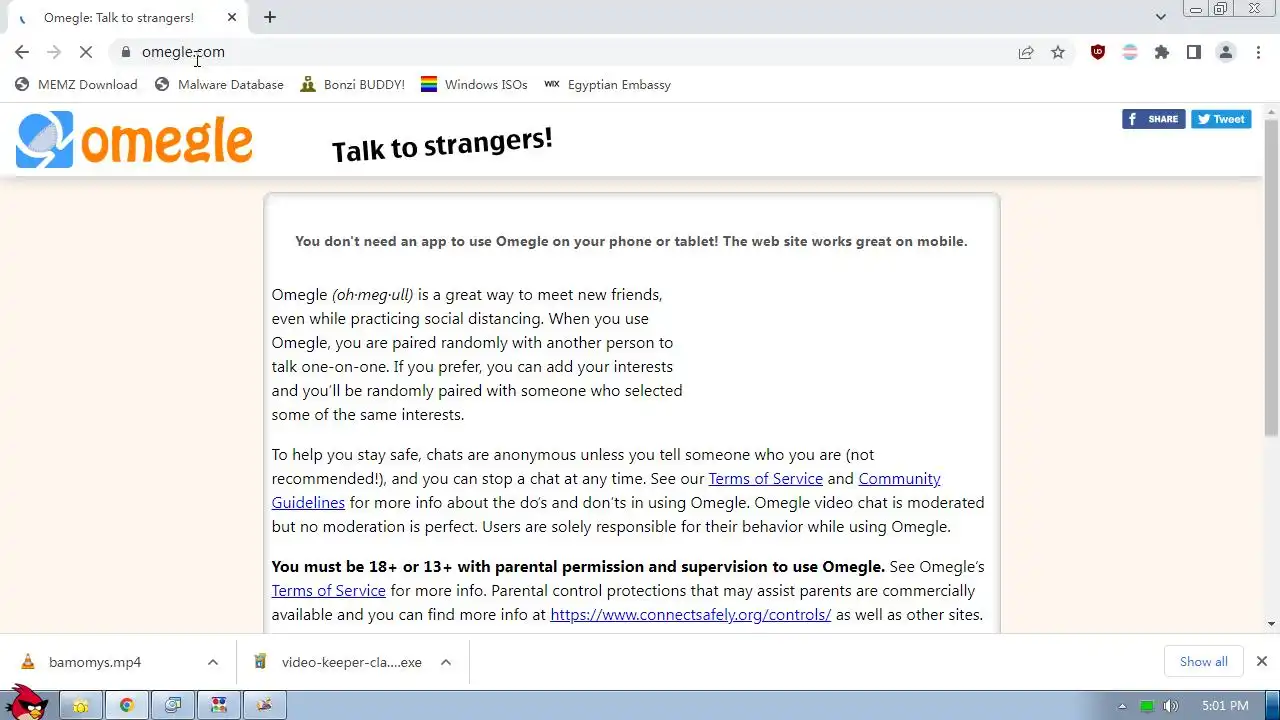Click the scrollbar down arrow
The width and height of the screenshot is (1280, 720).
[1271, 624]
